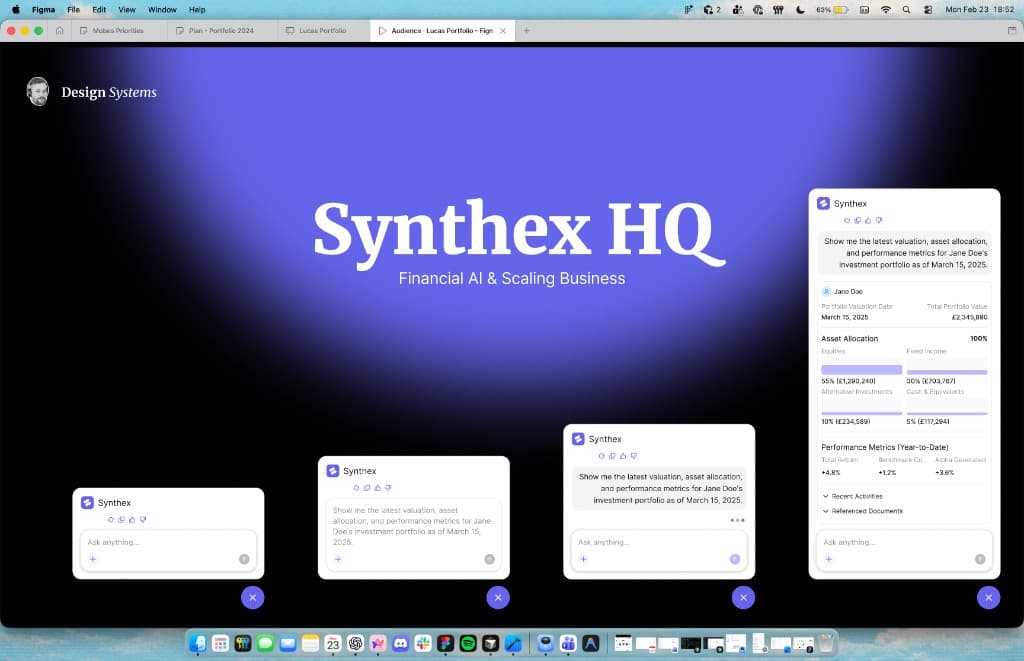This screenshot has width=1024, height=661.
Task: Open the three-dot options menu on the card
Action: (736, 519)
